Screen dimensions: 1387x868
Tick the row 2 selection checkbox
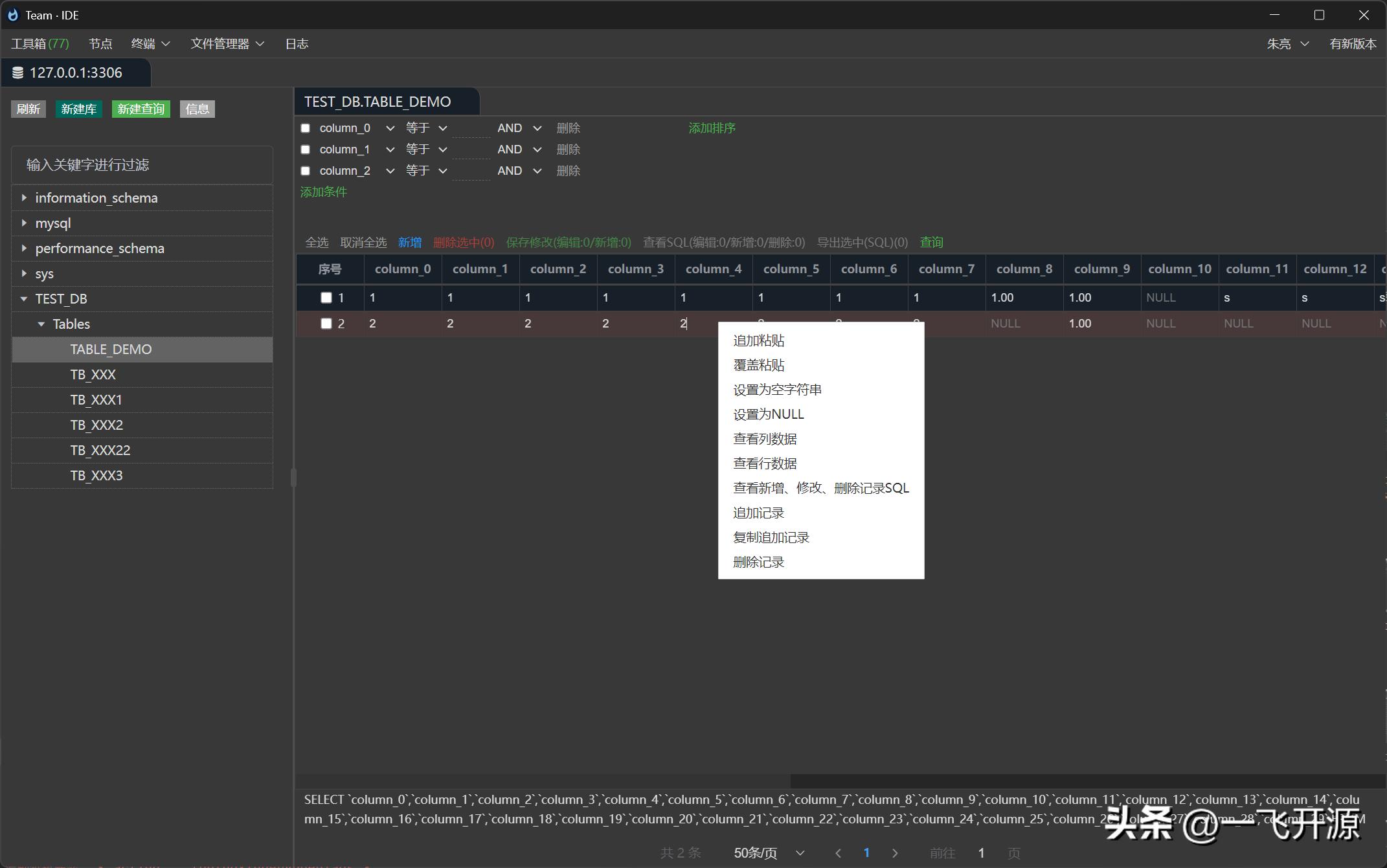326,324
